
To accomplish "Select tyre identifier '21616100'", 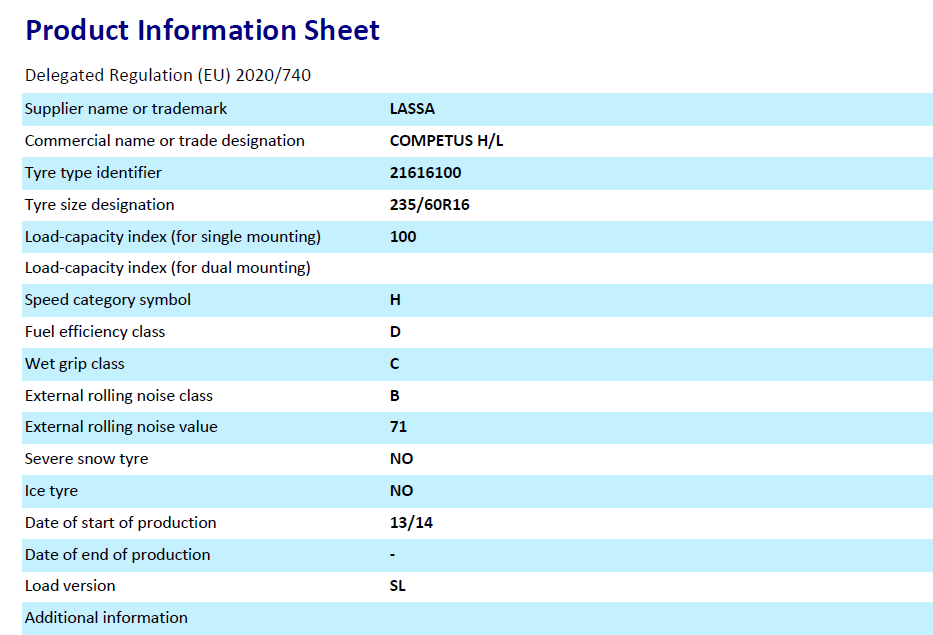I will 425,173.
